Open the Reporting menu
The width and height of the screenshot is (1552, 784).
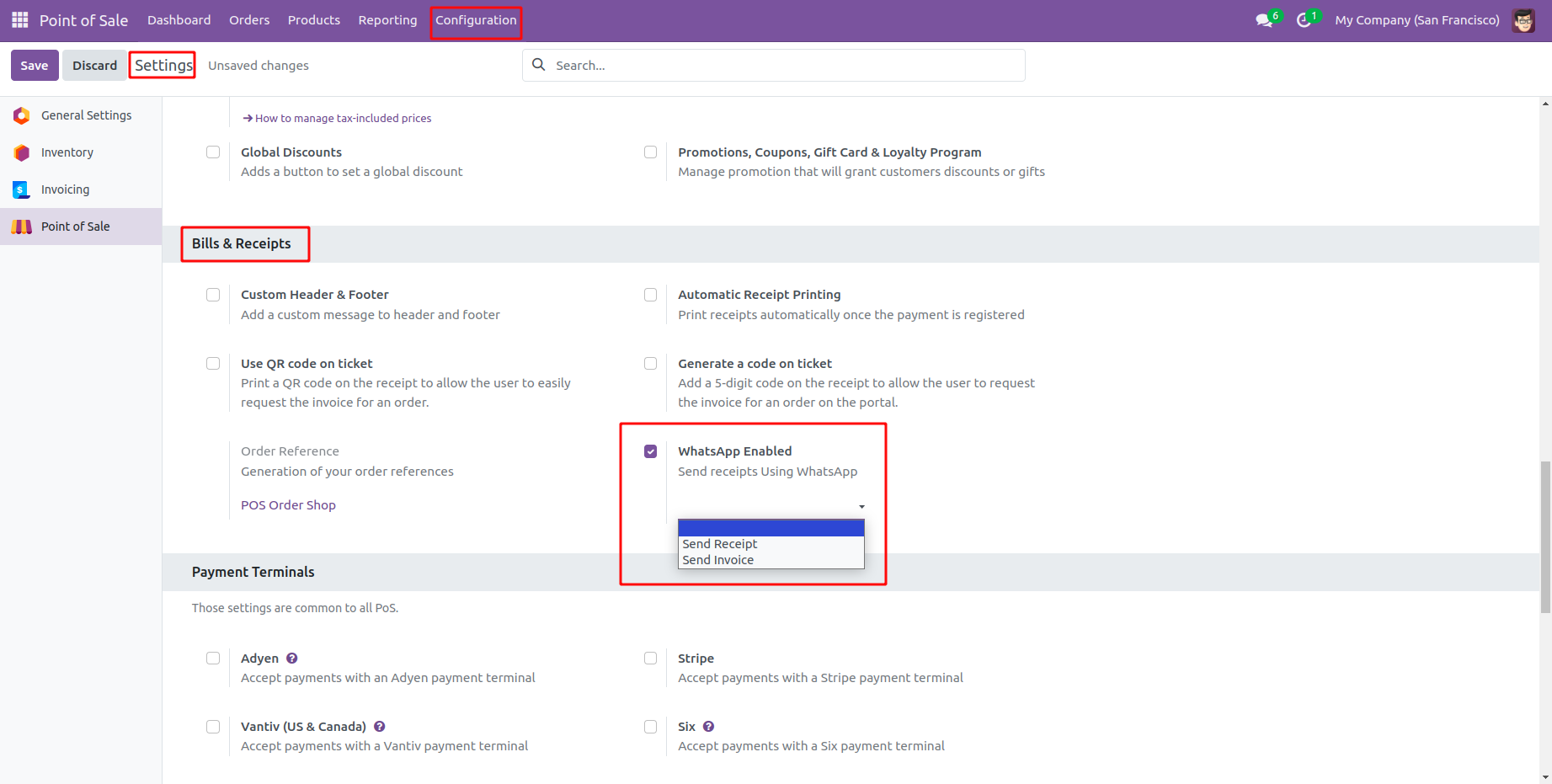[x=387, y=20]
